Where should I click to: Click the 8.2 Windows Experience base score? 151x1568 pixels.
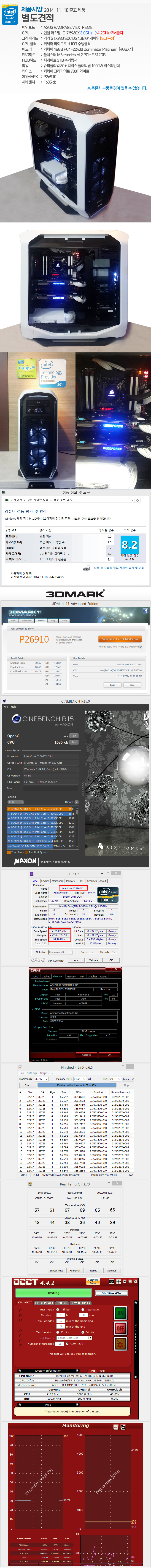(x=129, y=545)
